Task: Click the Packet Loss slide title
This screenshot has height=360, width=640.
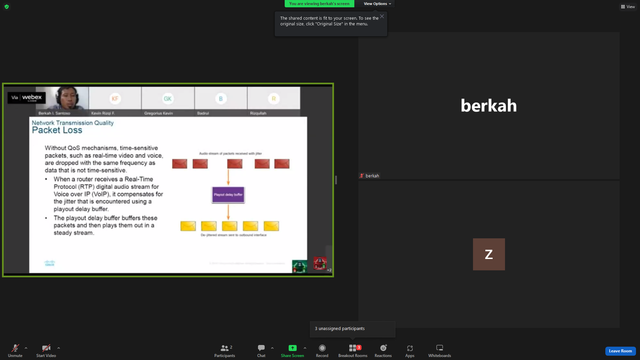Action: tap(57, 130)
